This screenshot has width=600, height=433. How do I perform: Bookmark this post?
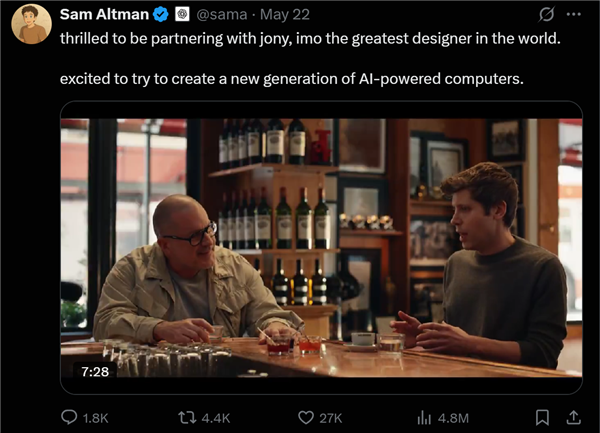(x=542, y=417)
